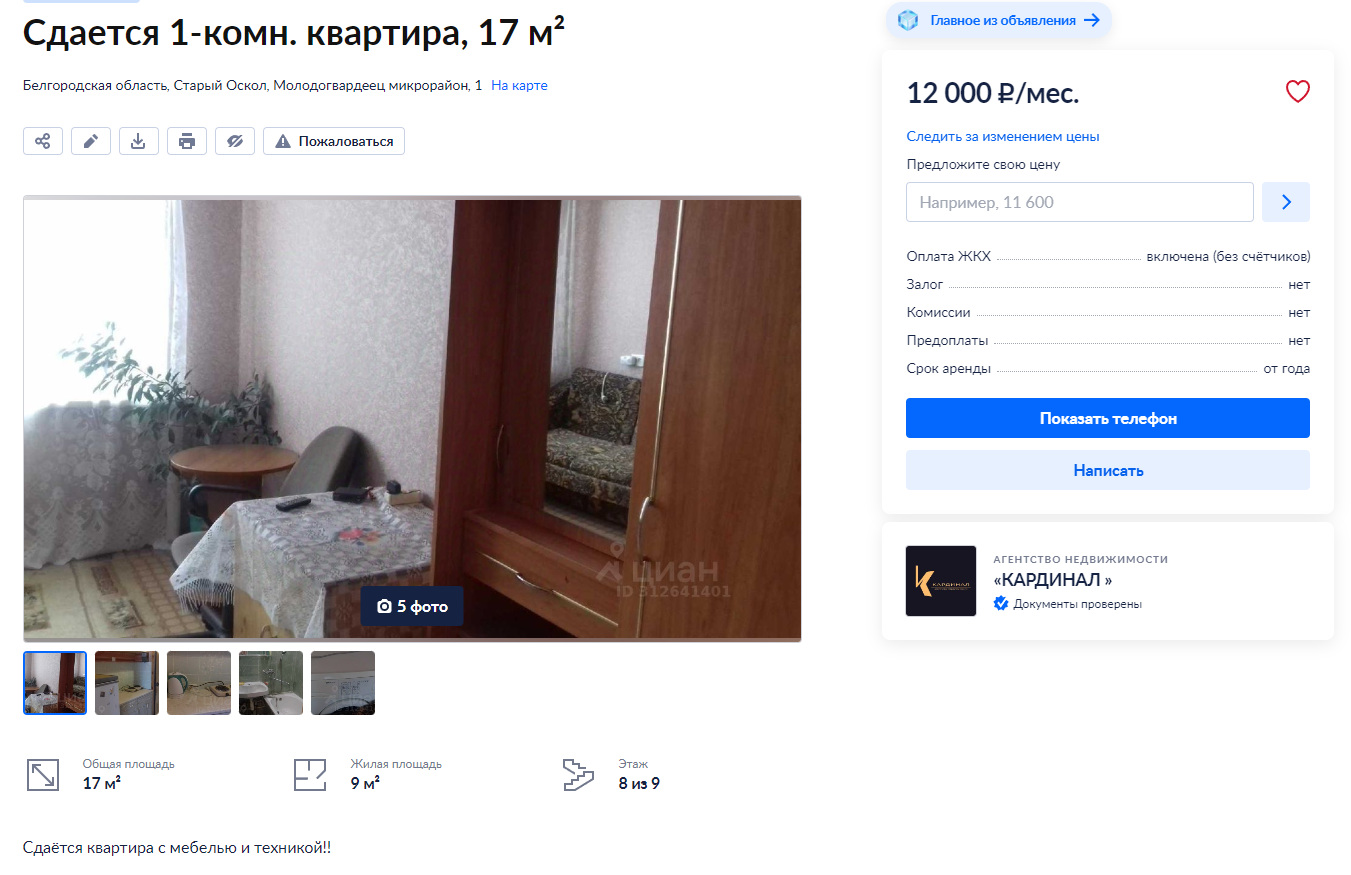The image size is (1351, 875).
Task: Click the share icon button
Action: point(43,141)
